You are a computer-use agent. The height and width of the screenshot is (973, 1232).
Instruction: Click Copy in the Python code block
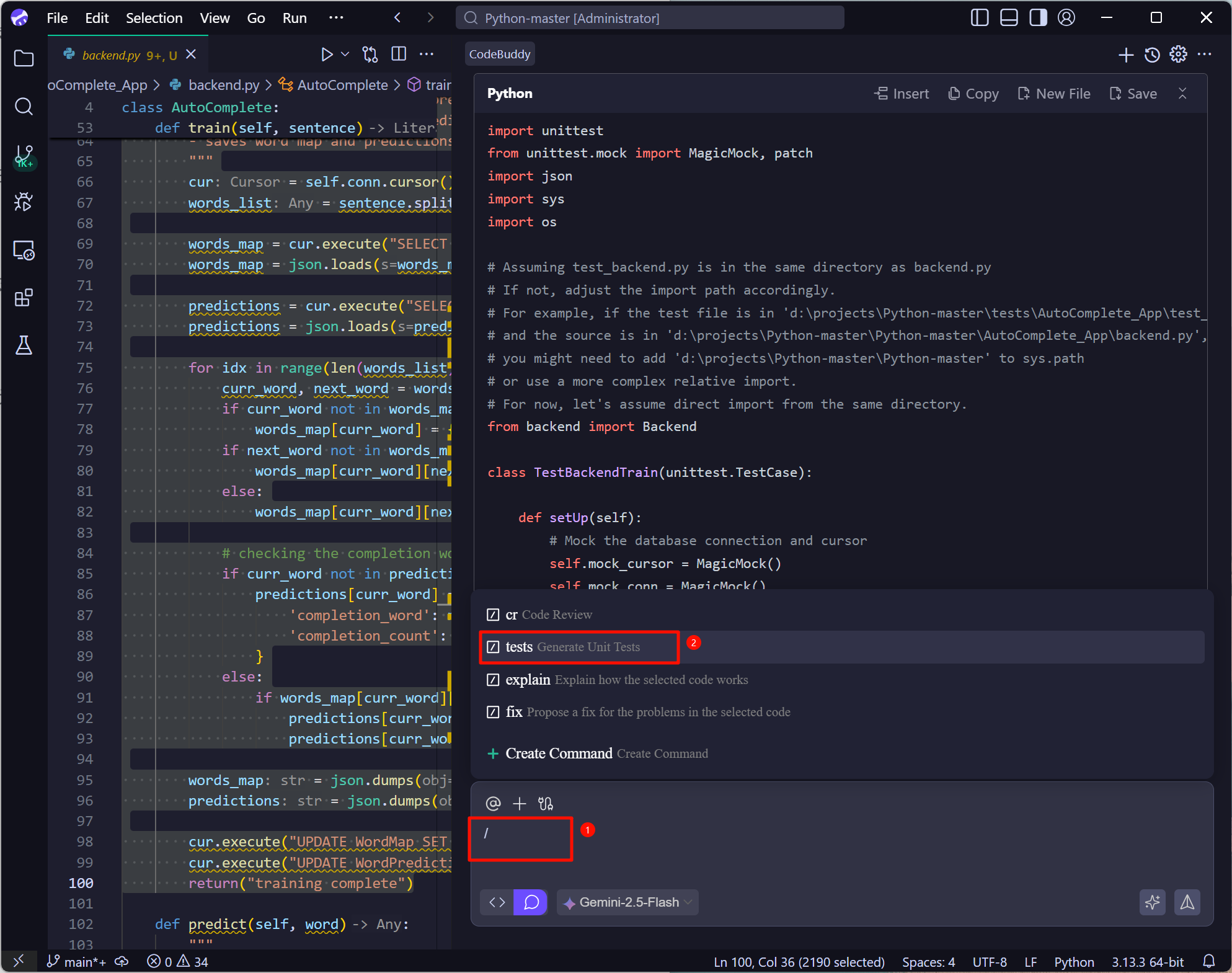973,94
